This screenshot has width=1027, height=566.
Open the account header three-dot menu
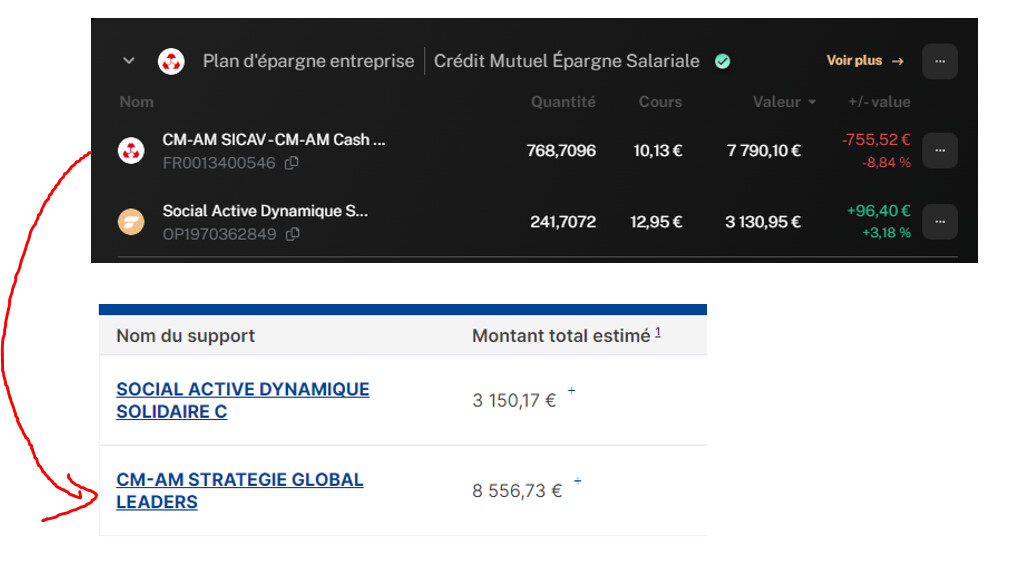coord(940,62)
